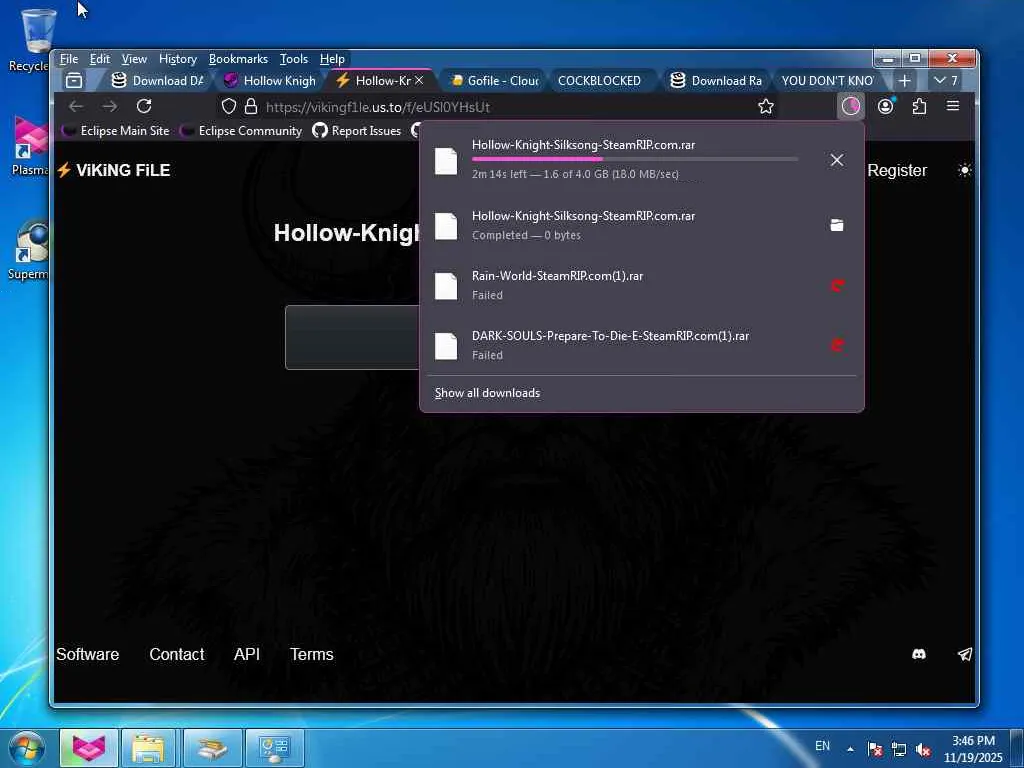This screenshot has height=768, width=1024.
Task: Open the hamburger application menu
Action: (953, 106)
